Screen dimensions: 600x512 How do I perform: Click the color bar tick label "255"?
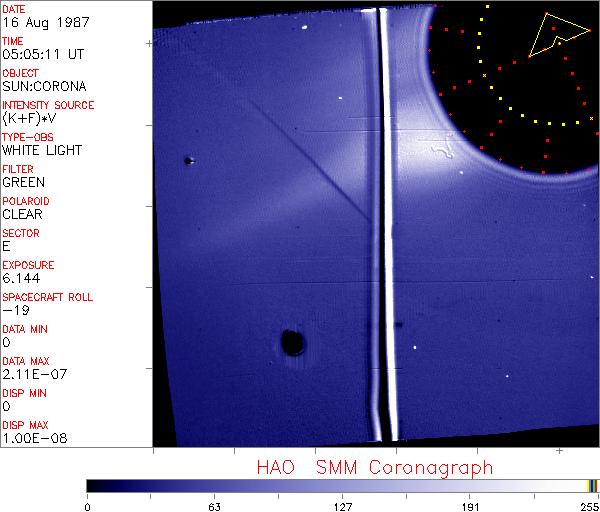[x=589, y=507]
